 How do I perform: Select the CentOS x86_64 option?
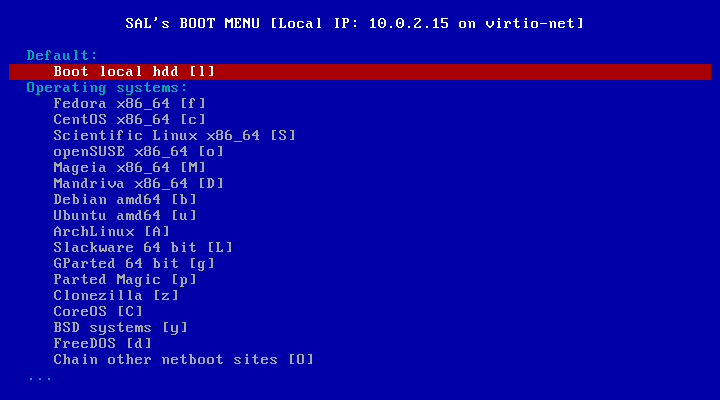click(129, 119)
